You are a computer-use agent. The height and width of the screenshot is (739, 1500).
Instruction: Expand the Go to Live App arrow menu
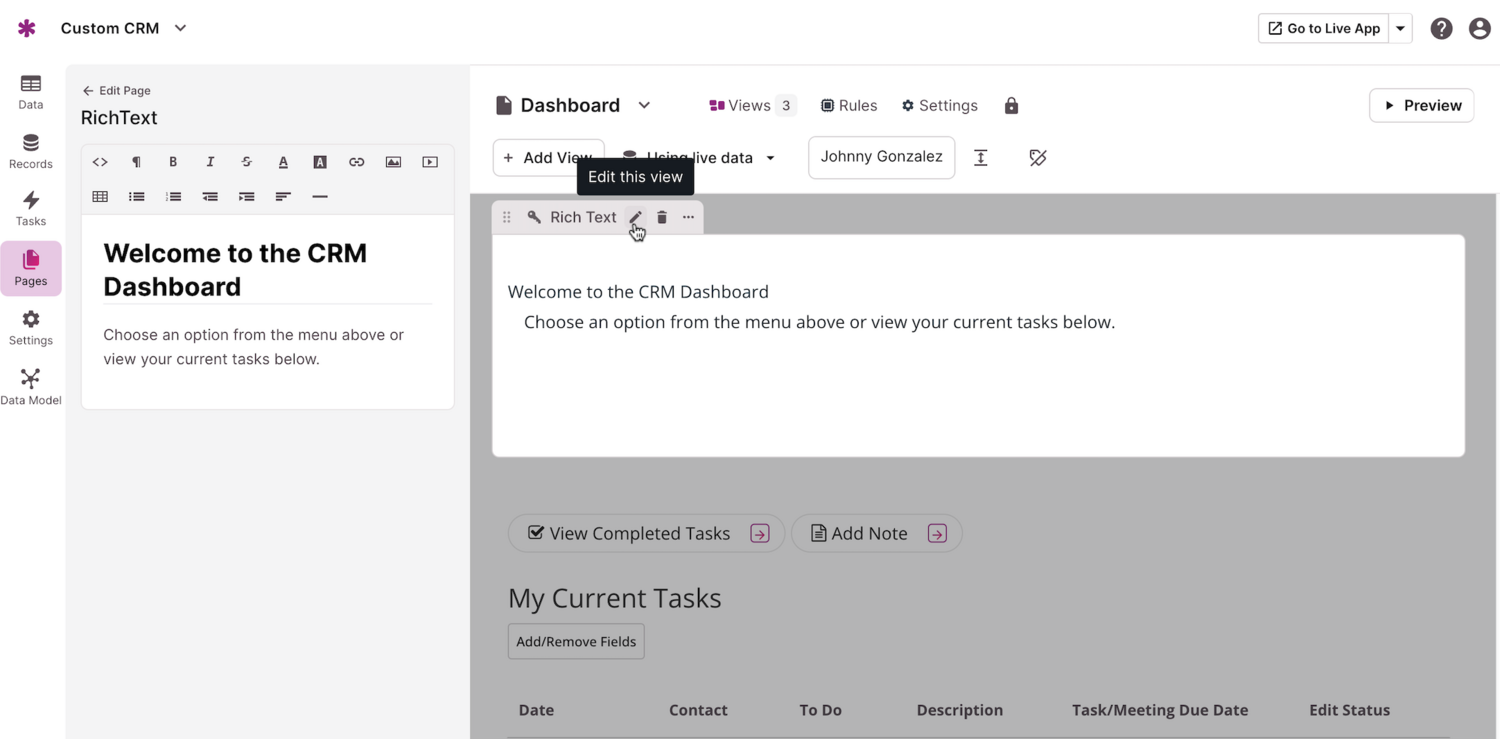point(1400,28)
